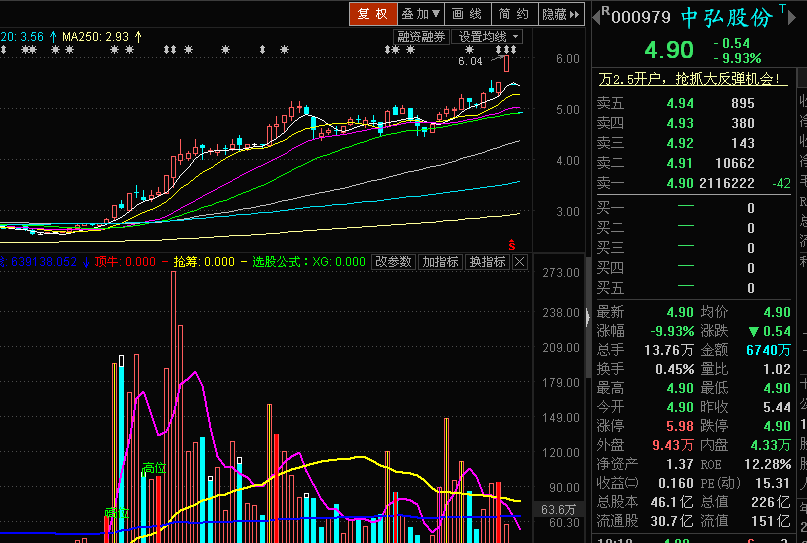Select stock code 000979
This screenshot has height=543, width=807.
641,17
